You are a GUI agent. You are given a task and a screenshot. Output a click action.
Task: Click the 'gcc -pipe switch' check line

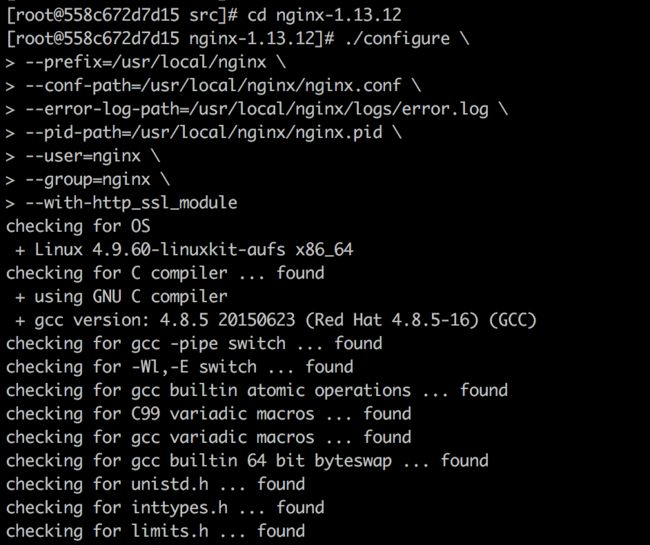tap(194, 344)
